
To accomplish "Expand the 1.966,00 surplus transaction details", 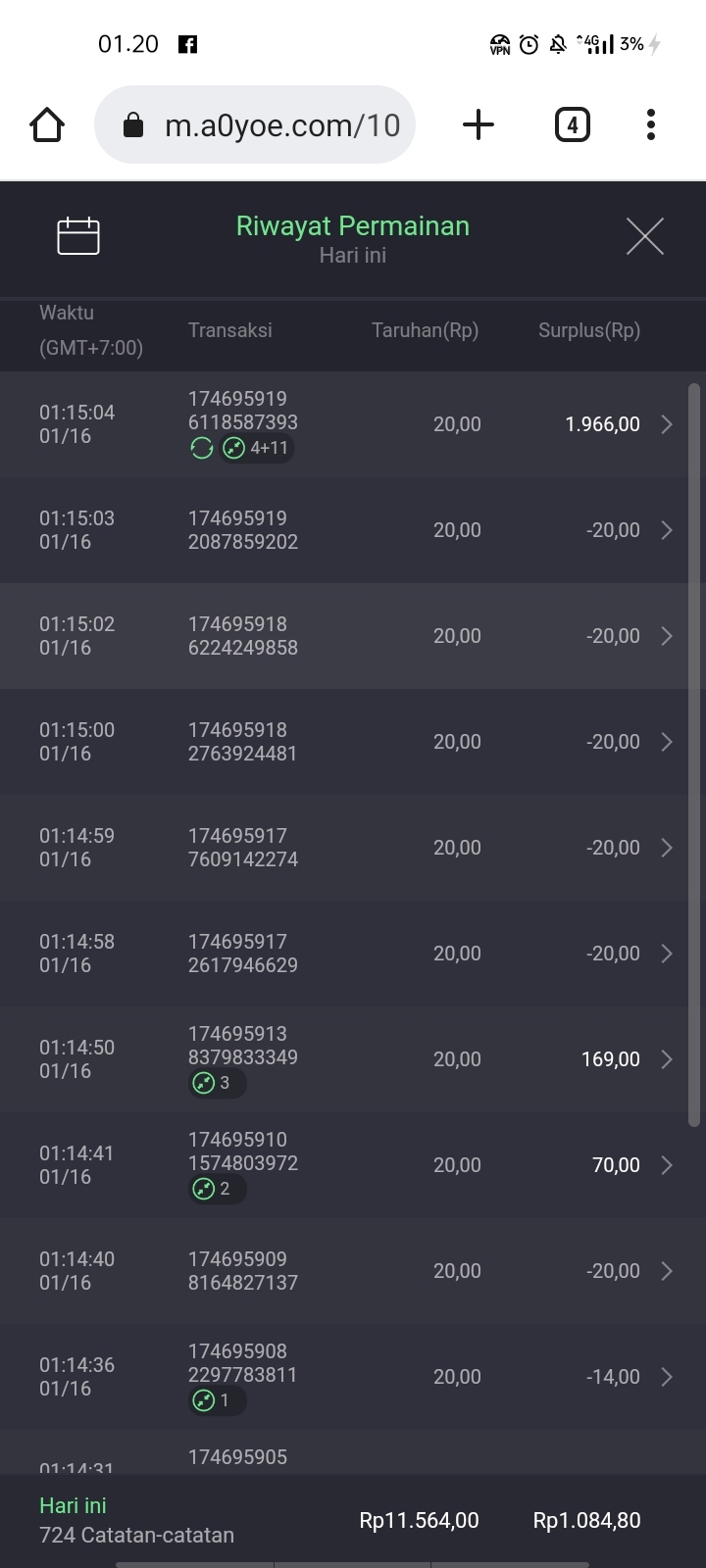I will (667, 424).
